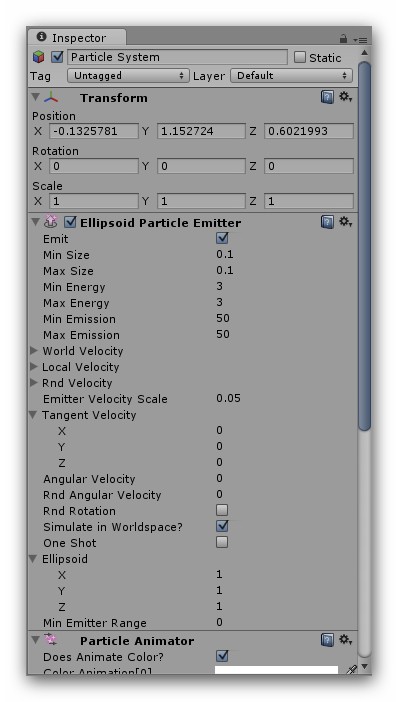The height and width of the screenshot is (702, 398).
Task: Open Ellipsoid Particle Emitter gear menu
Action: pos(345,222)
